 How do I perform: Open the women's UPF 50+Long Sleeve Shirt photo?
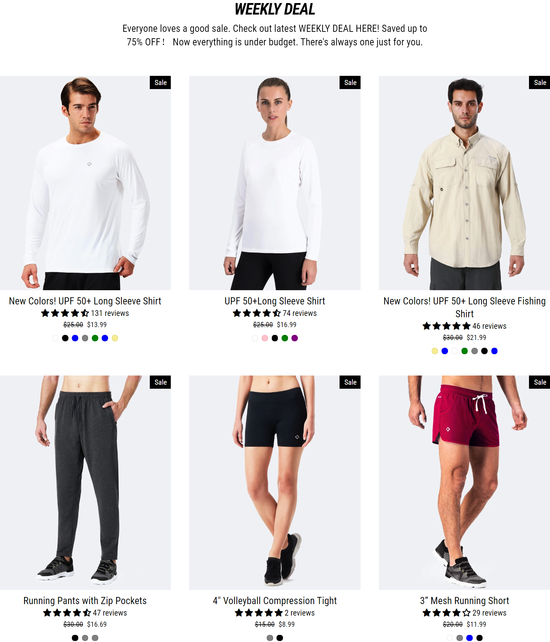coord(274,183)
